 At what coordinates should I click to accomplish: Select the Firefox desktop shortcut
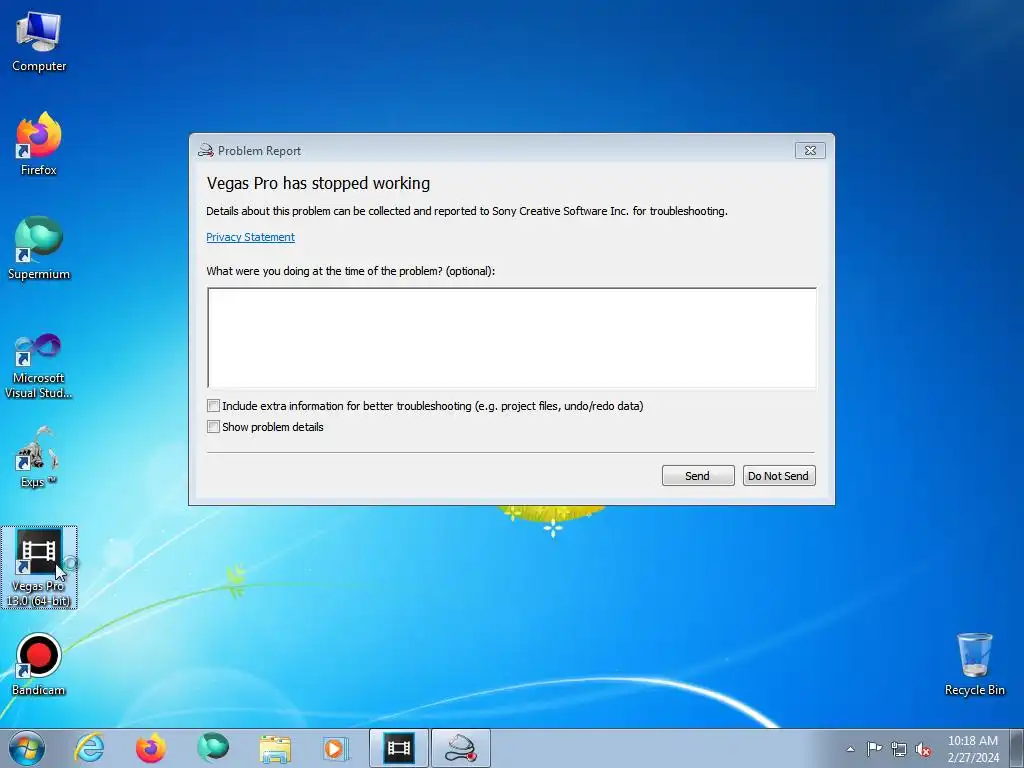(39, 144)
